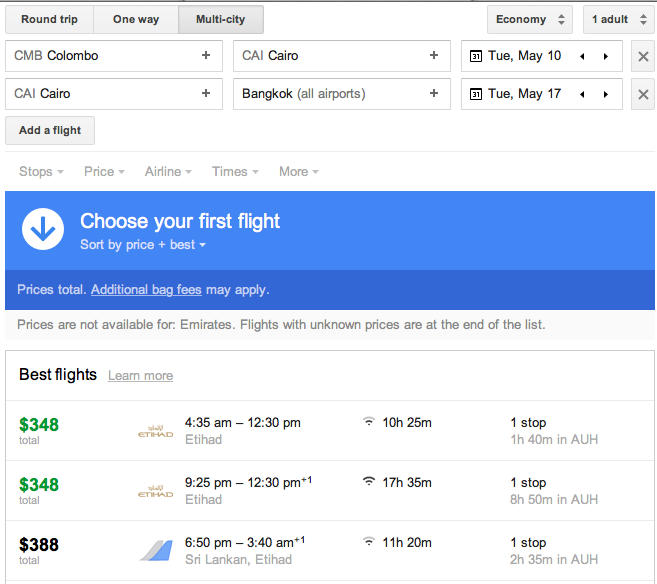Select the $388 Sri Lankan, Etihad flight
Screen dimensions: 657x584
tap(330, 550)
